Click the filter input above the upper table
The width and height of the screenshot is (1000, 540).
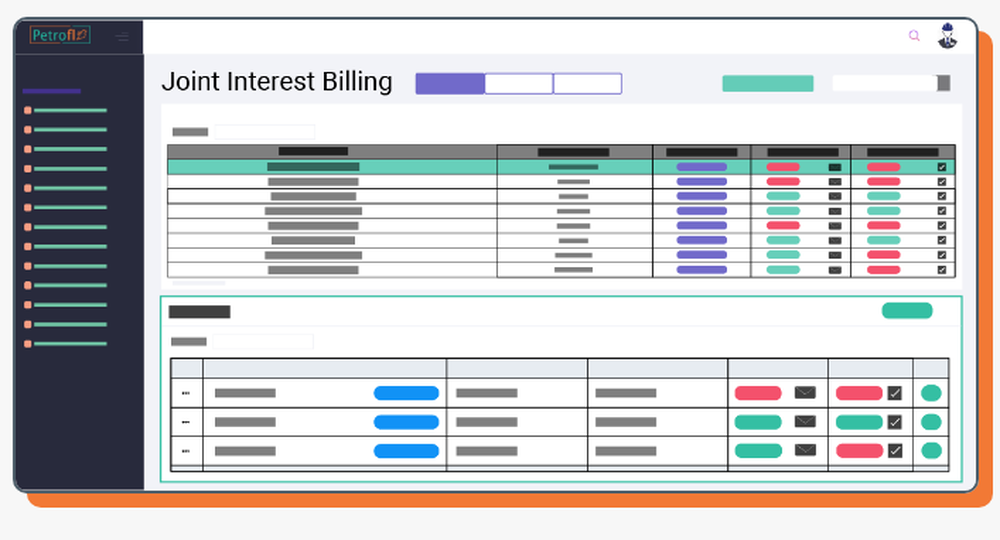click(x=264, y=131)
